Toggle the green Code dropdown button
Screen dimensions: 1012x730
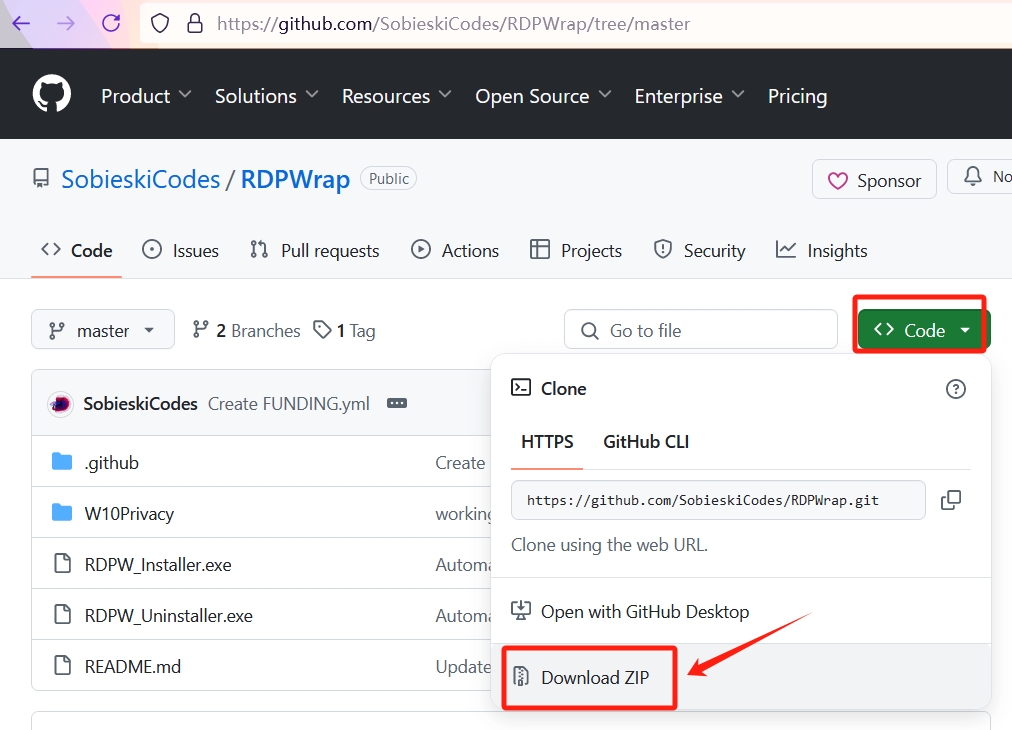pos(923,330)
